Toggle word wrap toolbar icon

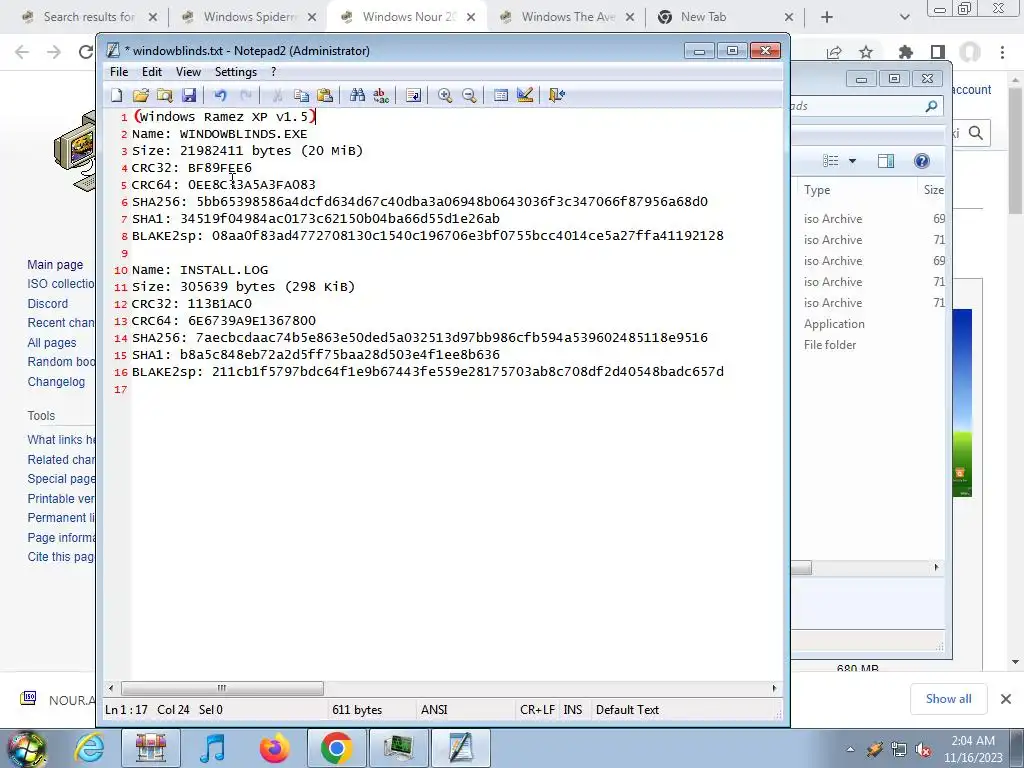[x=413, y=95]
